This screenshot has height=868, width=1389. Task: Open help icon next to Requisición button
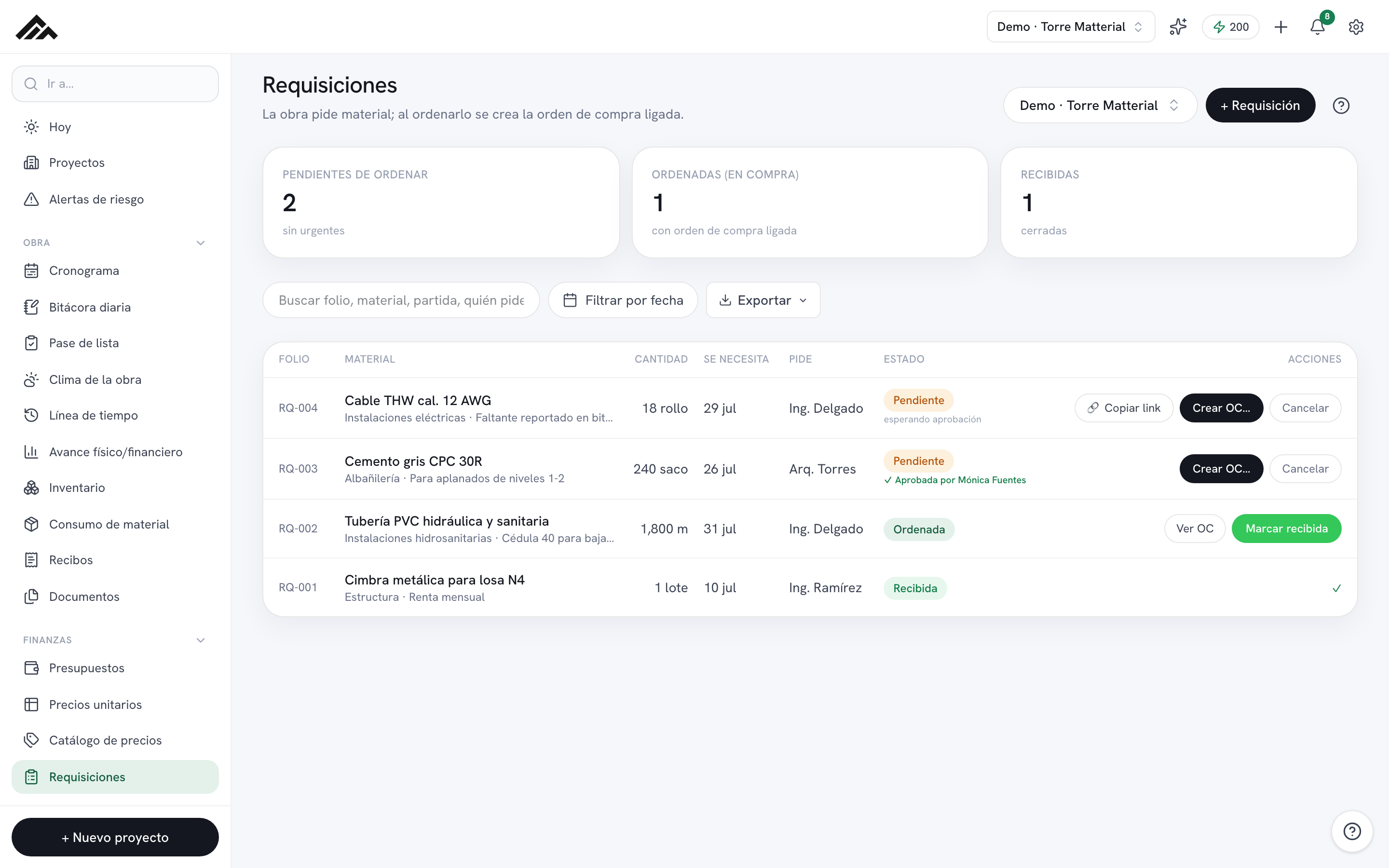1341,106
